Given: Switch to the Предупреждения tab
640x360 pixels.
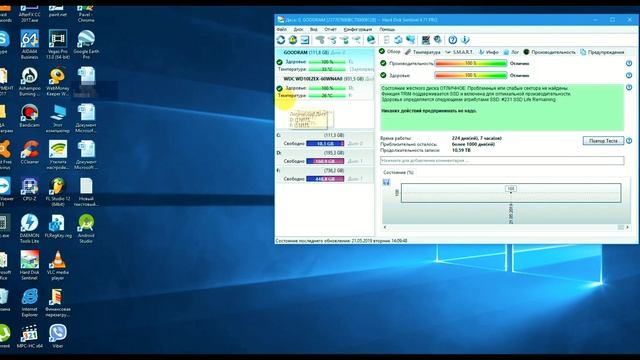Looking at the screenshot, I should 602,52.
